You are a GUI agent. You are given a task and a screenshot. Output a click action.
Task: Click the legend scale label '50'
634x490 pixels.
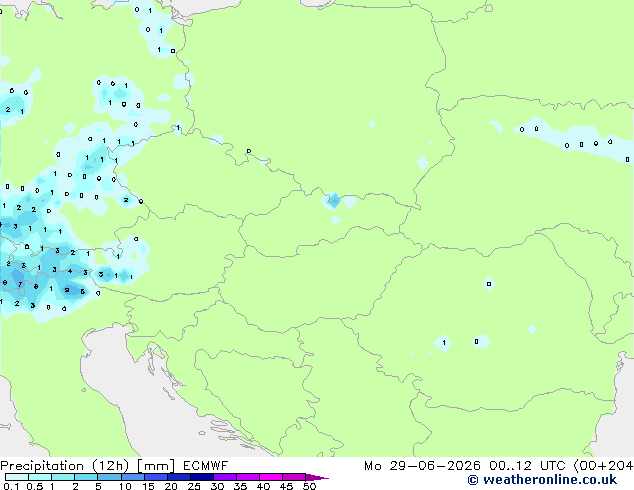pos(309,486)
